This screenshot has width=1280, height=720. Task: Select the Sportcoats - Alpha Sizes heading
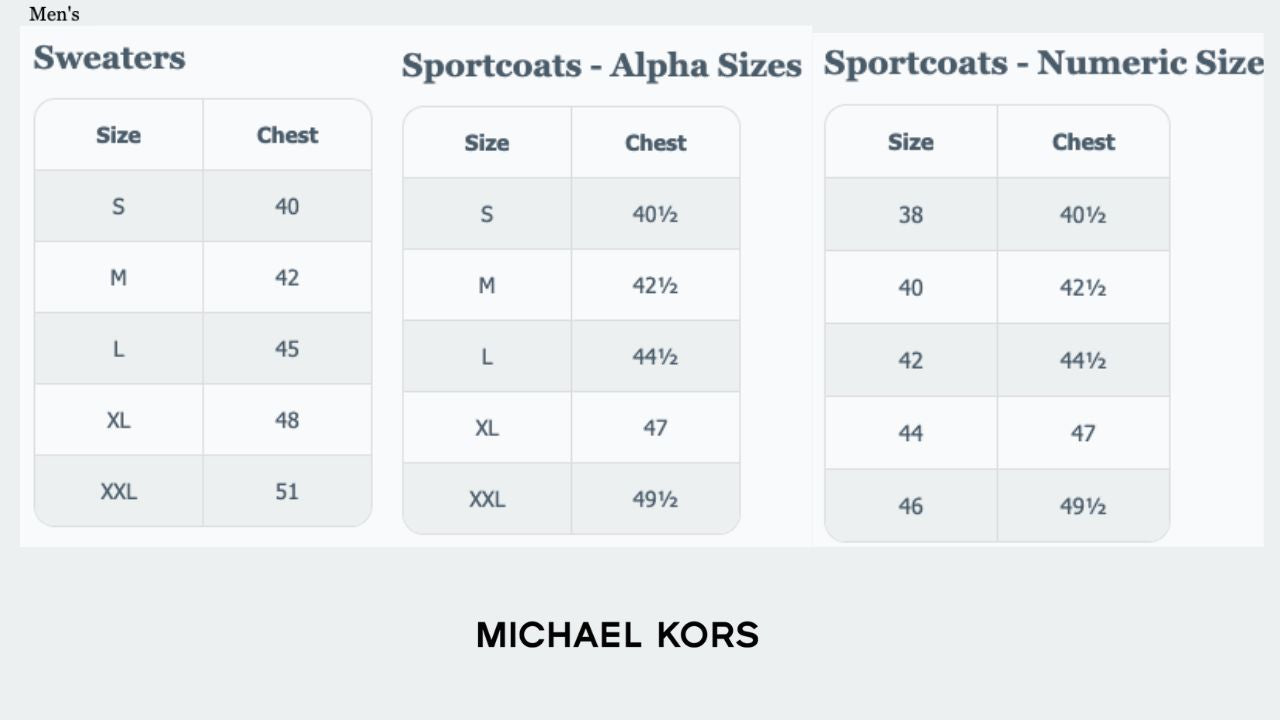601,66
